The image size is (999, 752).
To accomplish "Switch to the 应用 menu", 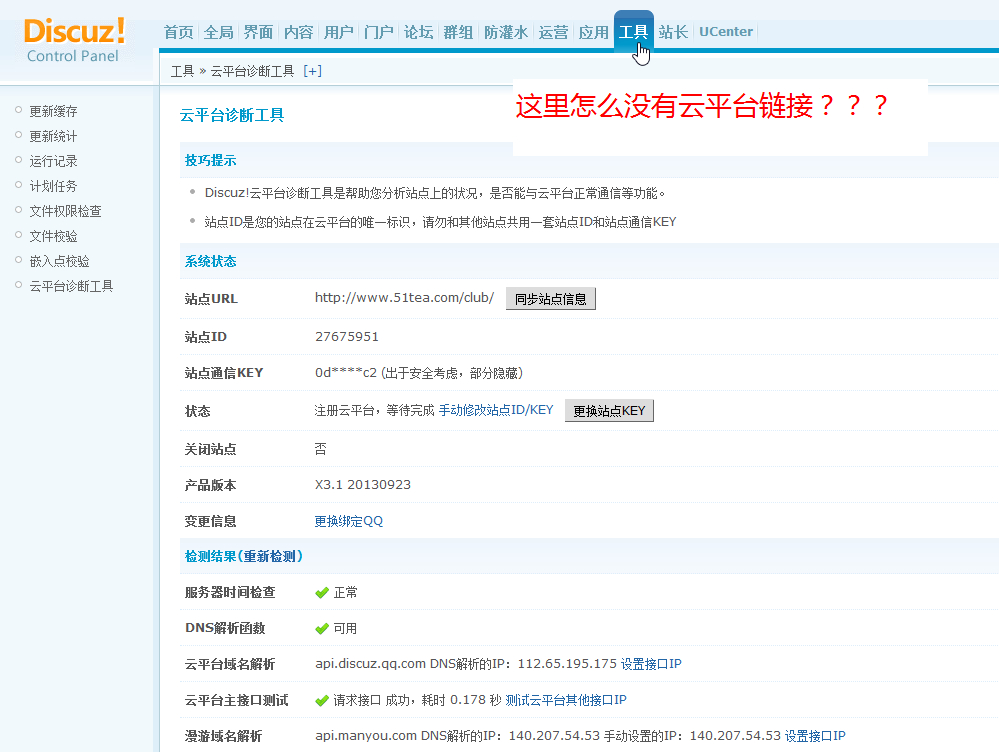I will [593, 32].
